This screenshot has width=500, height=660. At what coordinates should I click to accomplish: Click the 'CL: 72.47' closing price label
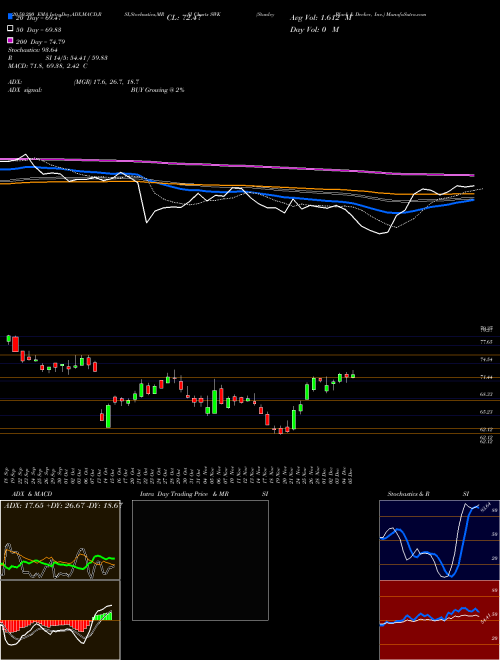coord(184,18)
